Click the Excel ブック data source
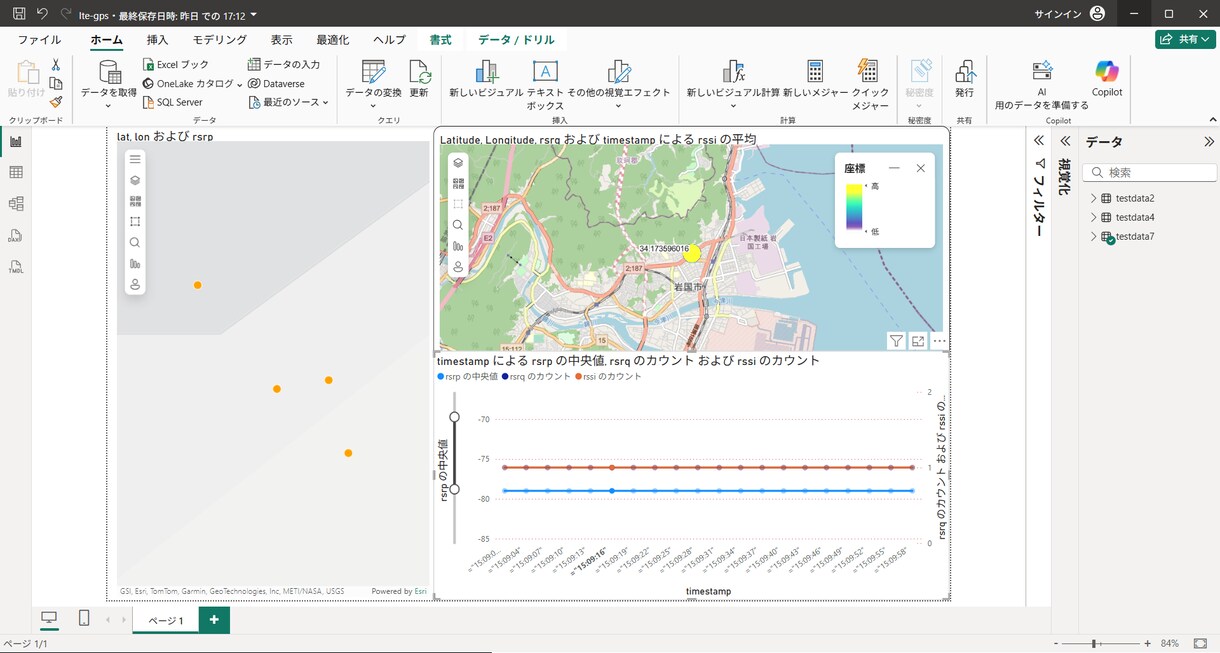This screenshot has height=653, width=1220. [x=176, y=65]
